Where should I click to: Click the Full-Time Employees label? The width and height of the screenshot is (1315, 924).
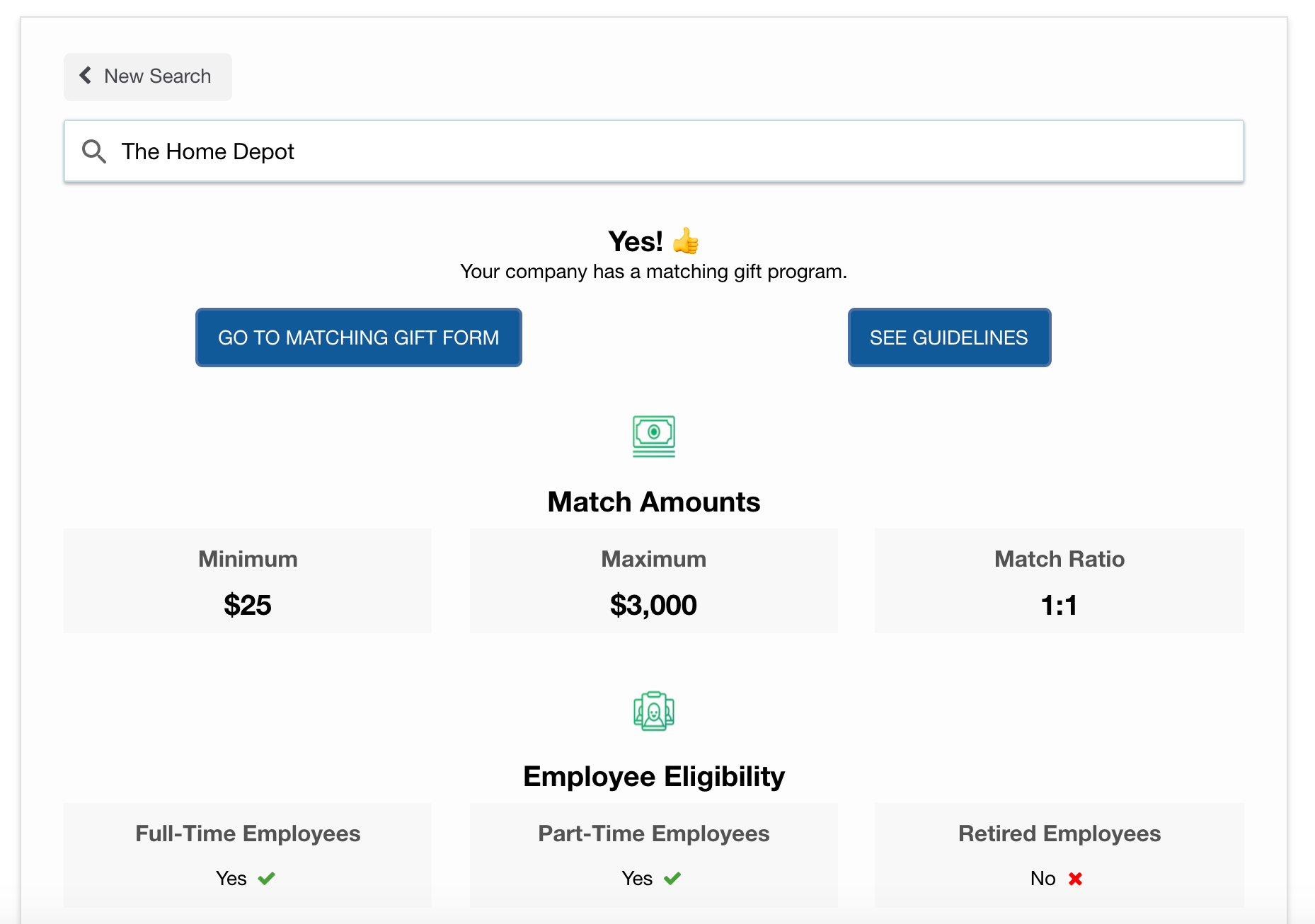[247, 833]
